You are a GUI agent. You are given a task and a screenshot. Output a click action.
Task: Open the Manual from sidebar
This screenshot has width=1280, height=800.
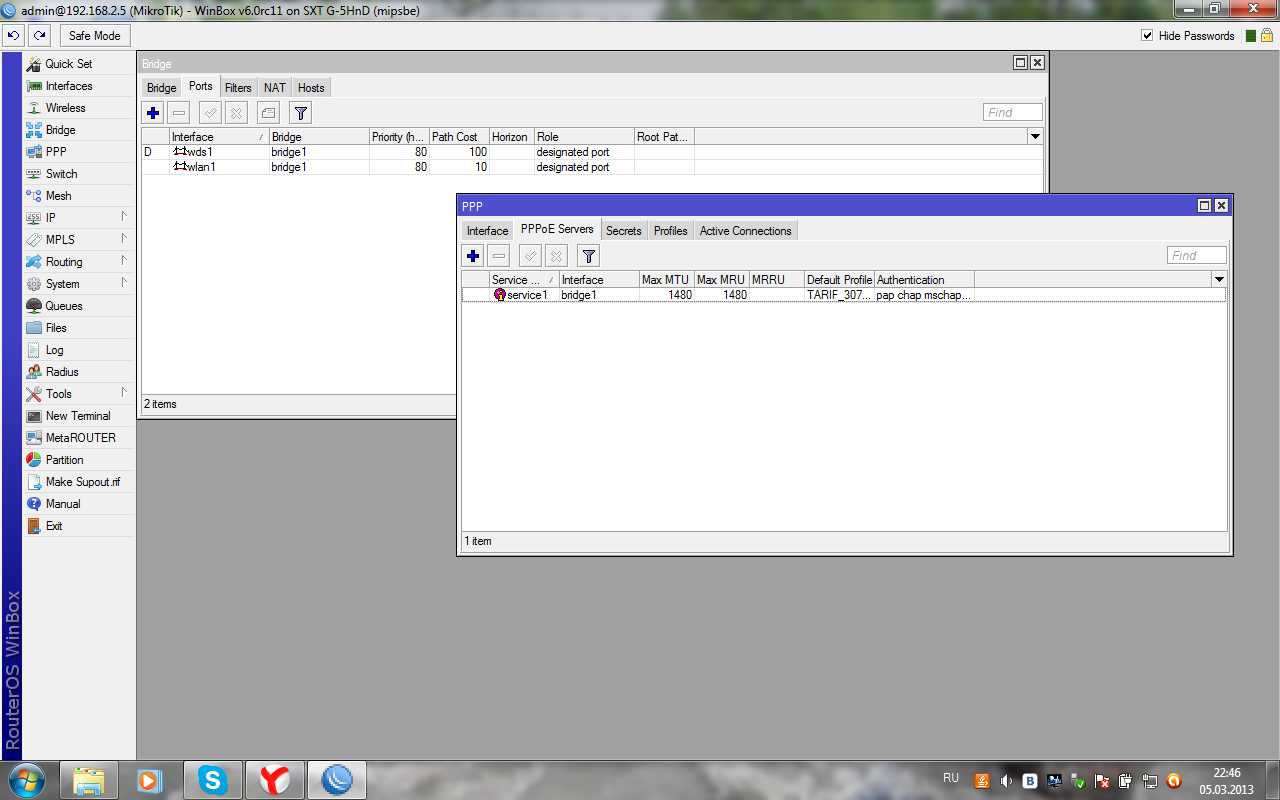(78, 504)
